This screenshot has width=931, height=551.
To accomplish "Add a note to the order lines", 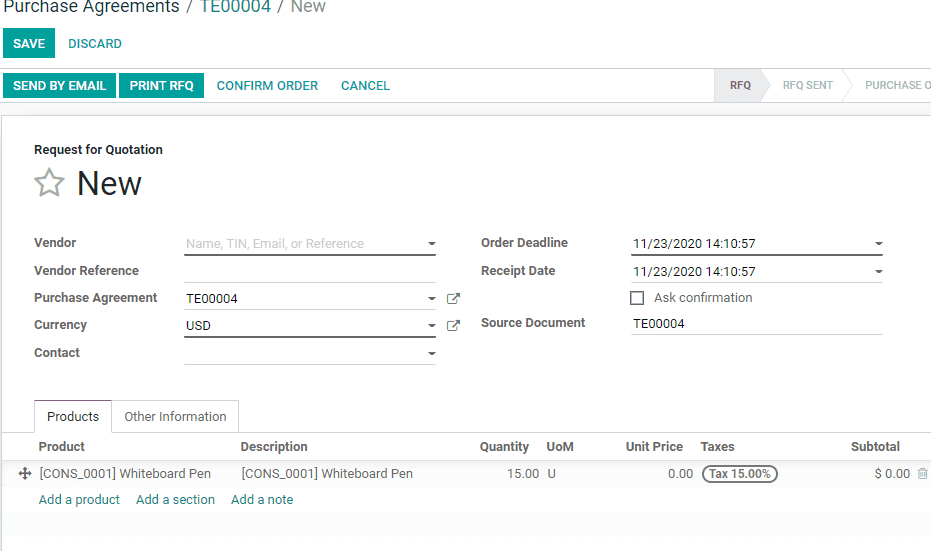I will pos(262,499).
